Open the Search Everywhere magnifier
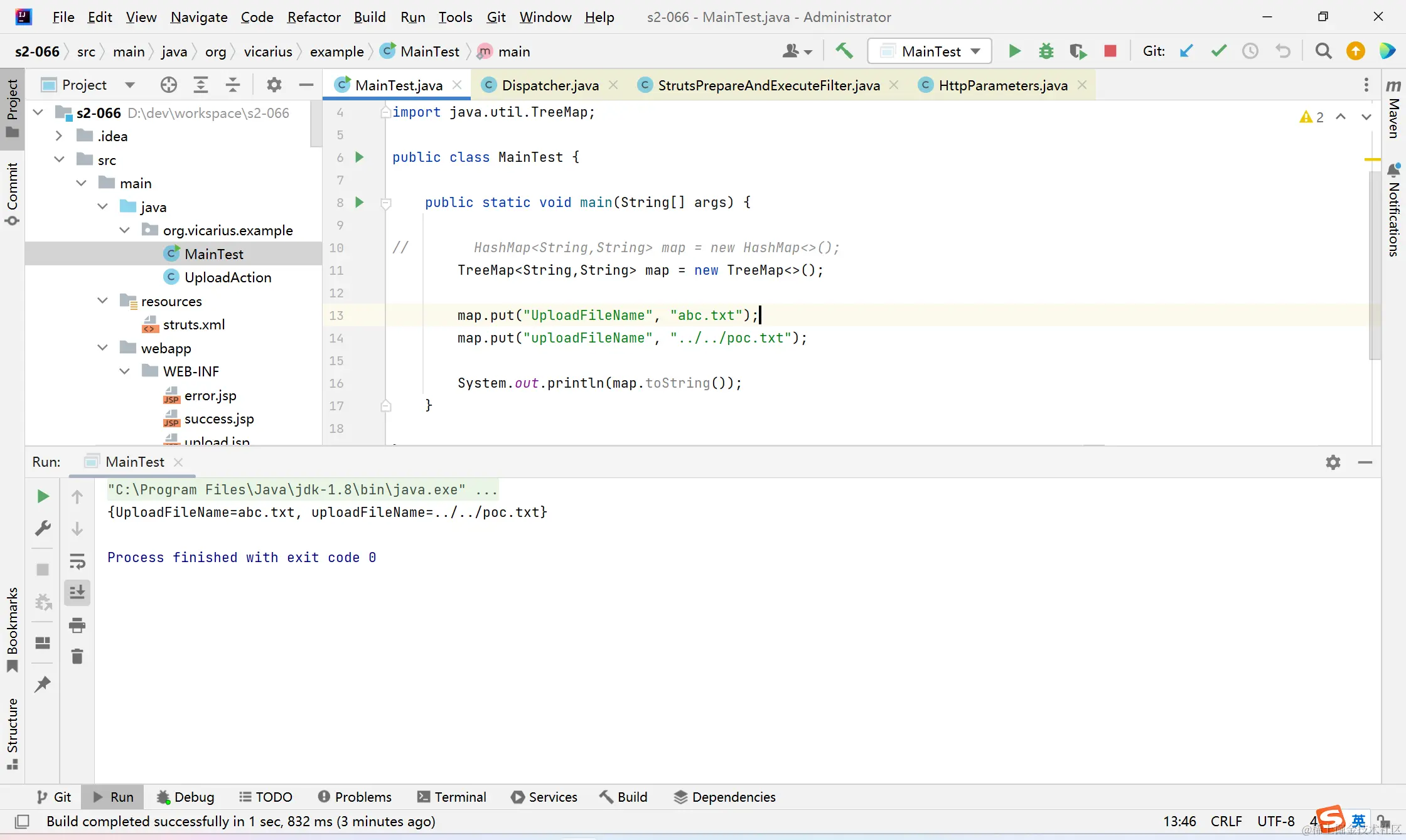Screen dimensions: 1406x840 point(1323,51)
